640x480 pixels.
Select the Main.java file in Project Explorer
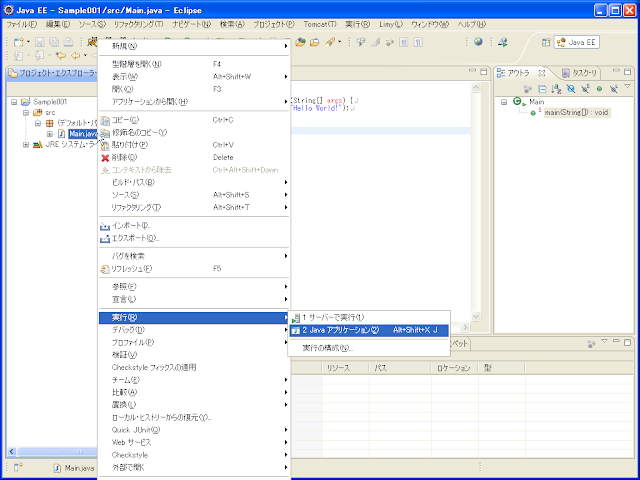pyautogui.click(x=83, y=134)
